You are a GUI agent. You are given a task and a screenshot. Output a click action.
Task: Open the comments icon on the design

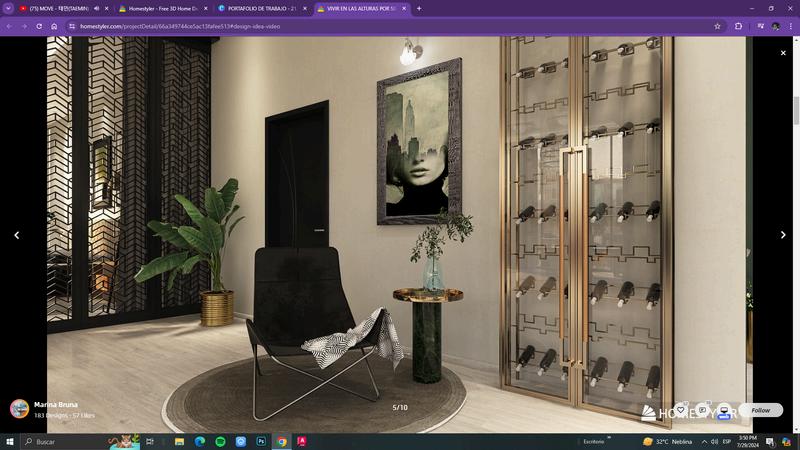click(703, 410)
